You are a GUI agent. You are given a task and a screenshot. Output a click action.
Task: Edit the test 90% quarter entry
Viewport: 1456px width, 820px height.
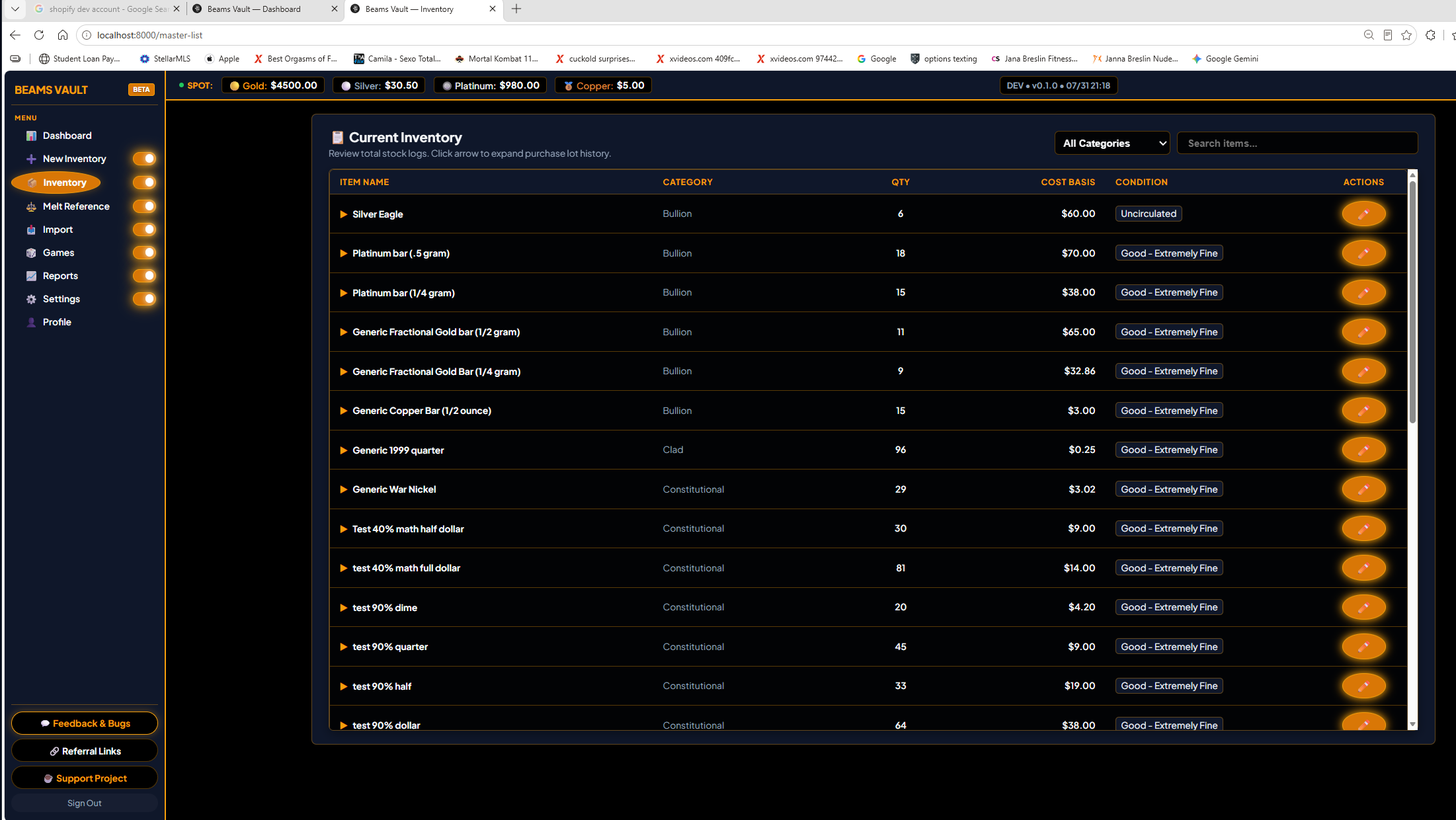[x=1363, y=647]
